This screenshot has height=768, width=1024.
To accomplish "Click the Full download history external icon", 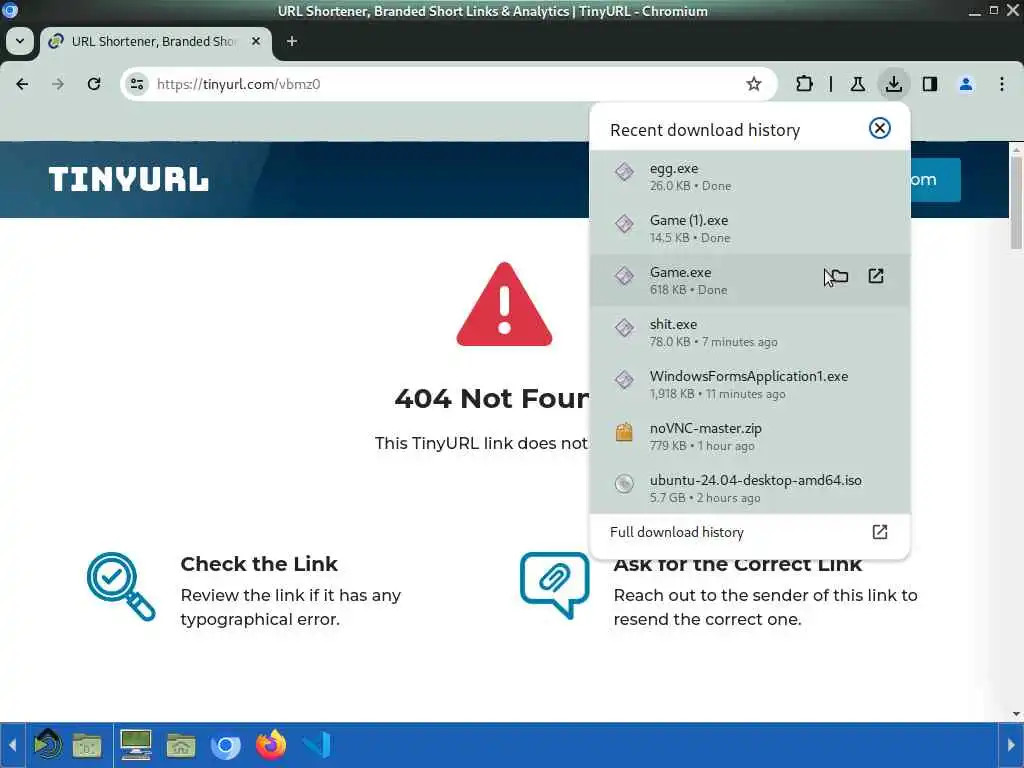I will pos(880,532).
